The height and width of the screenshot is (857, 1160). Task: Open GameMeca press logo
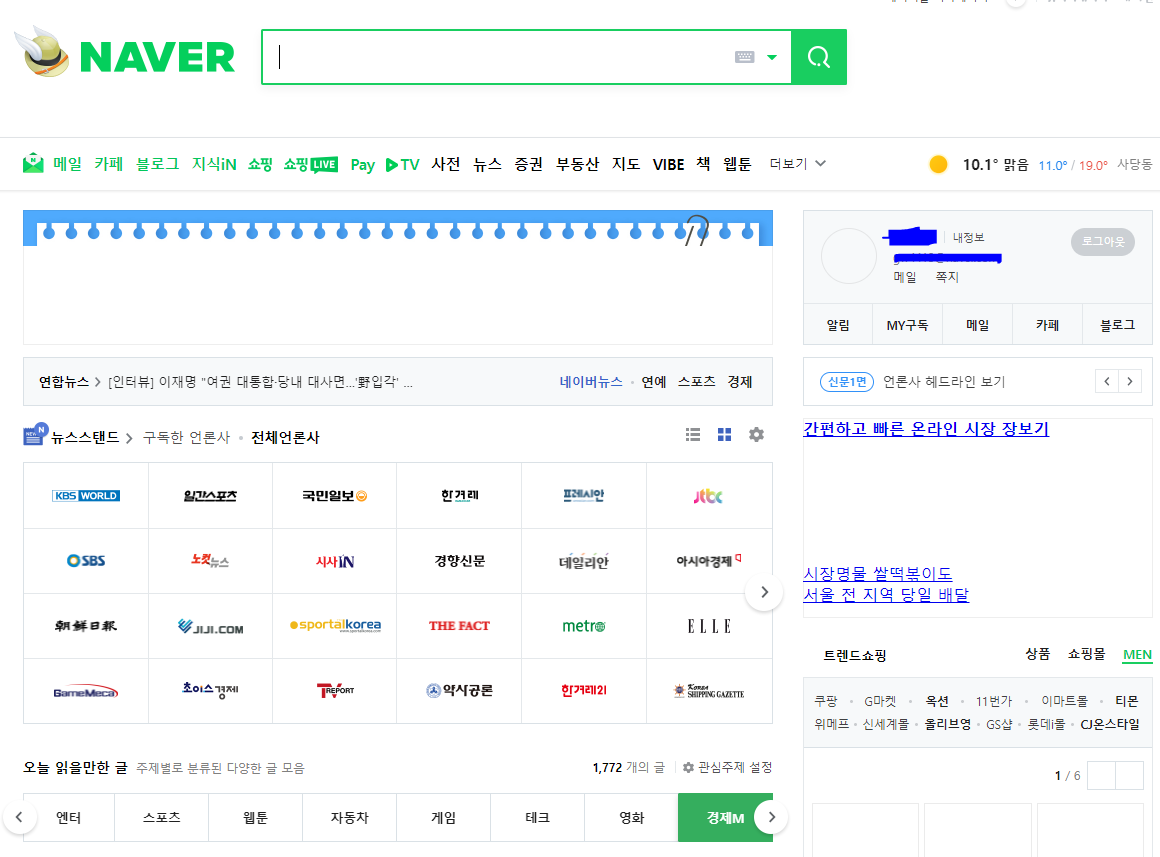click(86, 691)
